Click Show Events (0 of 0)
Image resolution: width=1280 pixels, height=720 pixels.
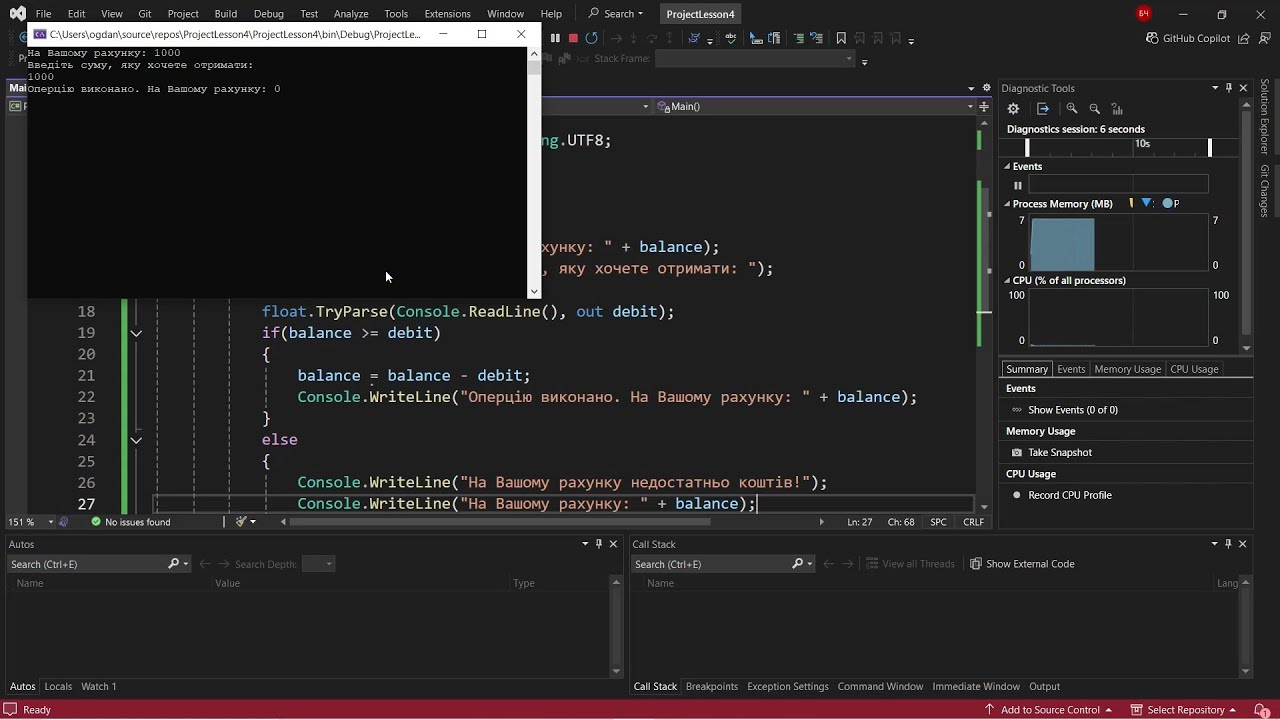(x=1065, y=410)
